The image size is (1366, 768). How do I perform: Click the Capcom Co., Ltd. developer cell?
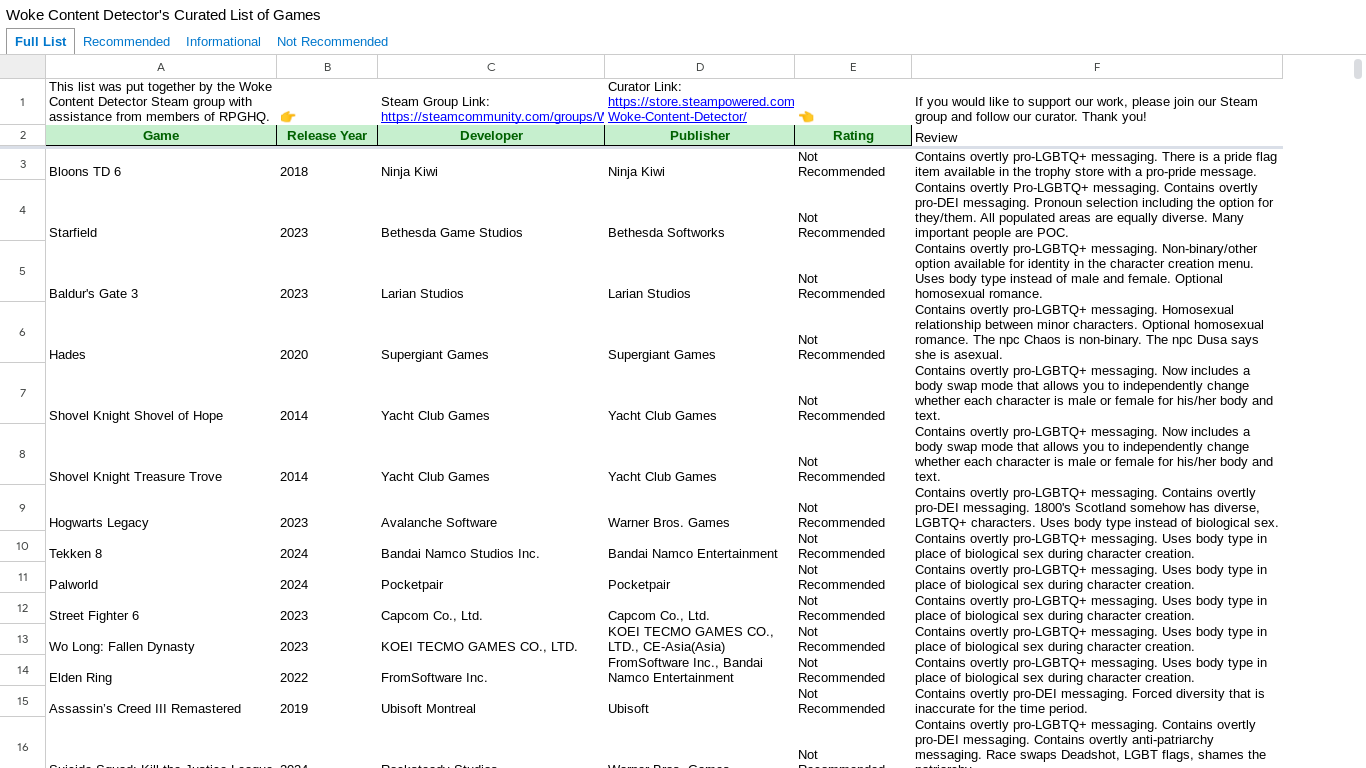tap(491, 608)
